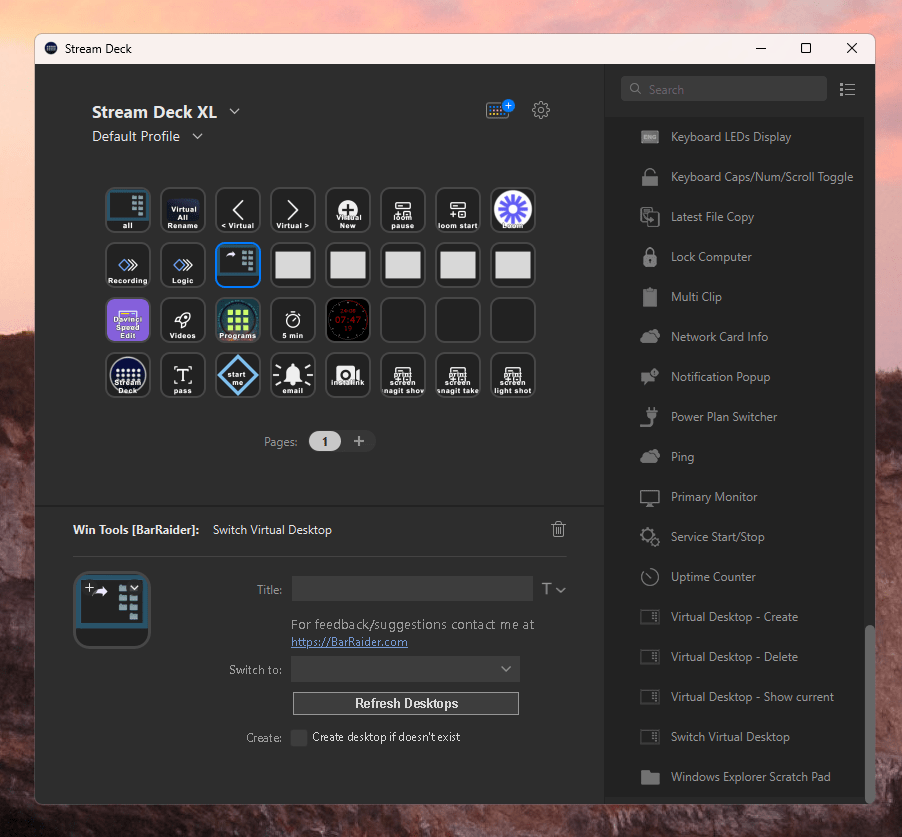902x837 pixels.
Task: Select the loom start key
Action: pyautogui.click(x=458, y=210)
